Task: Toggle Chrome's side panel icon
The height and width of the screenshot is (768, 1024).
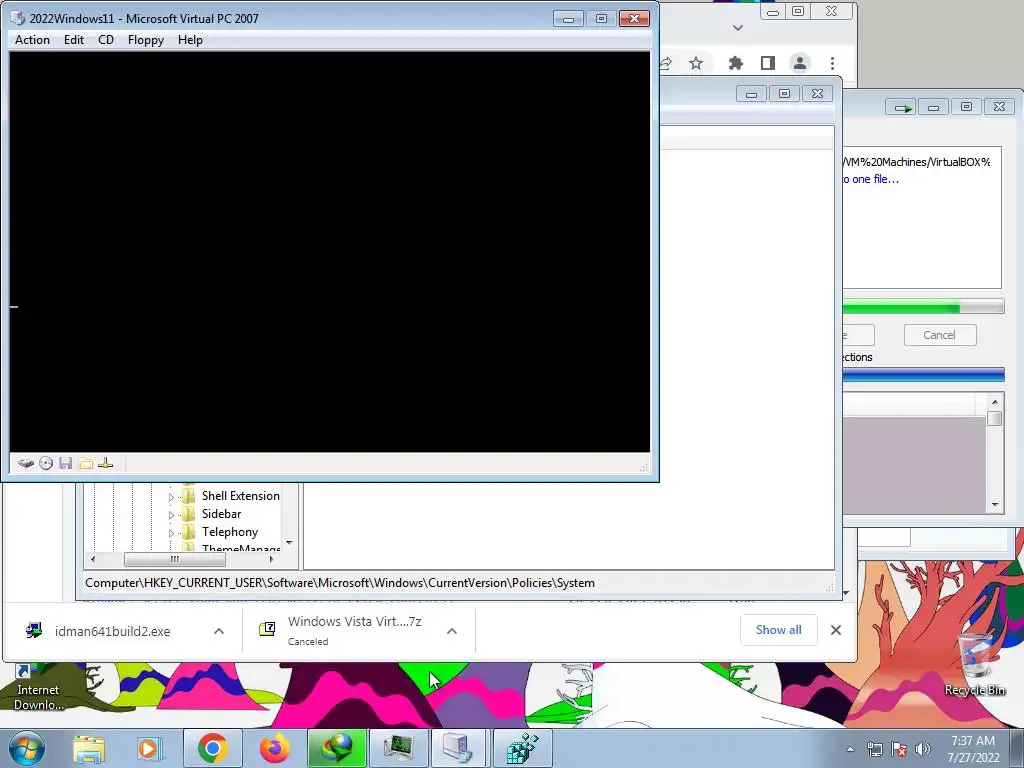Action: [768, 63]
